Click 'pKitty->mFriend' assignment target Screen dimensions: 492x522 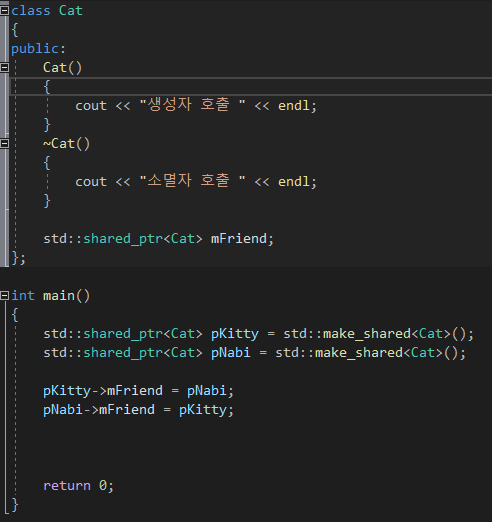click(103, 391)
